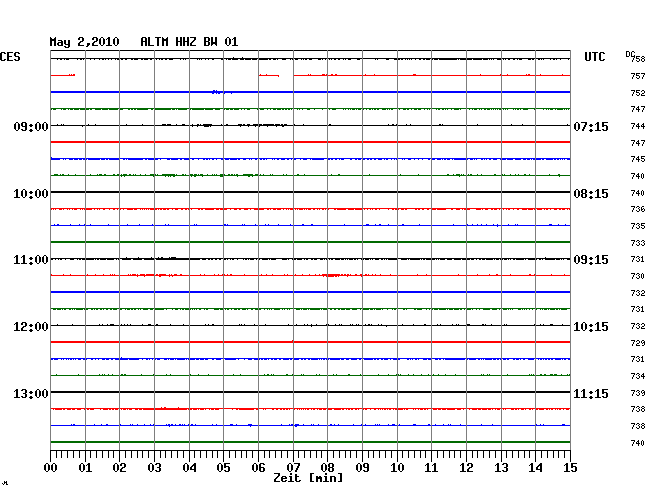Image resolution: width=650 pixels, height=494 pixels.
Task: Click minute tick label 15
Action: point(570,468)
